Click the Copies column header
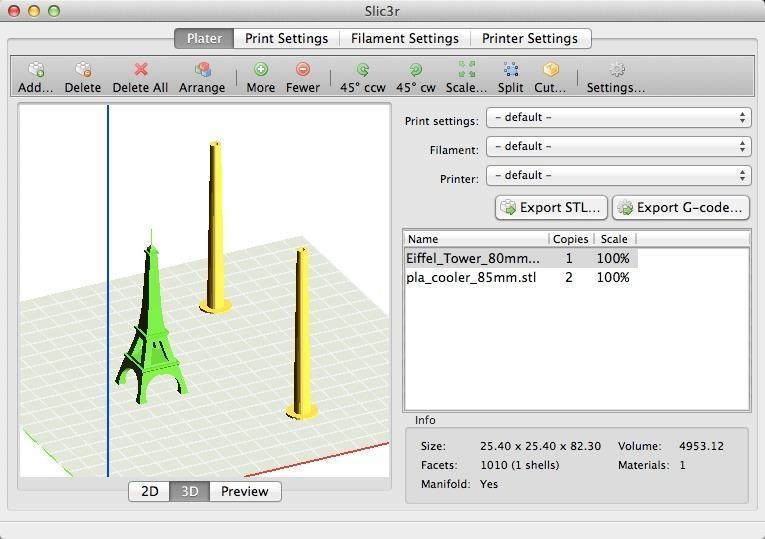This screenshot has width=765, height=539. (x=571, y=239)
